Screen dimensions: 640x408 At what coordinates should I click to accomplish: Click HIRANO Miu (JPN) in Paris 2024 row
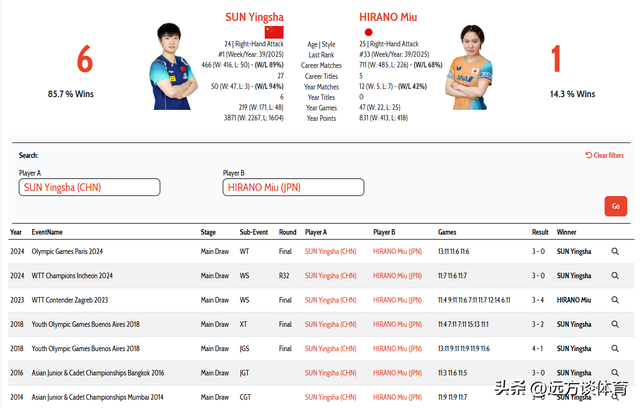pyautogui.click(x=397, y=251)
